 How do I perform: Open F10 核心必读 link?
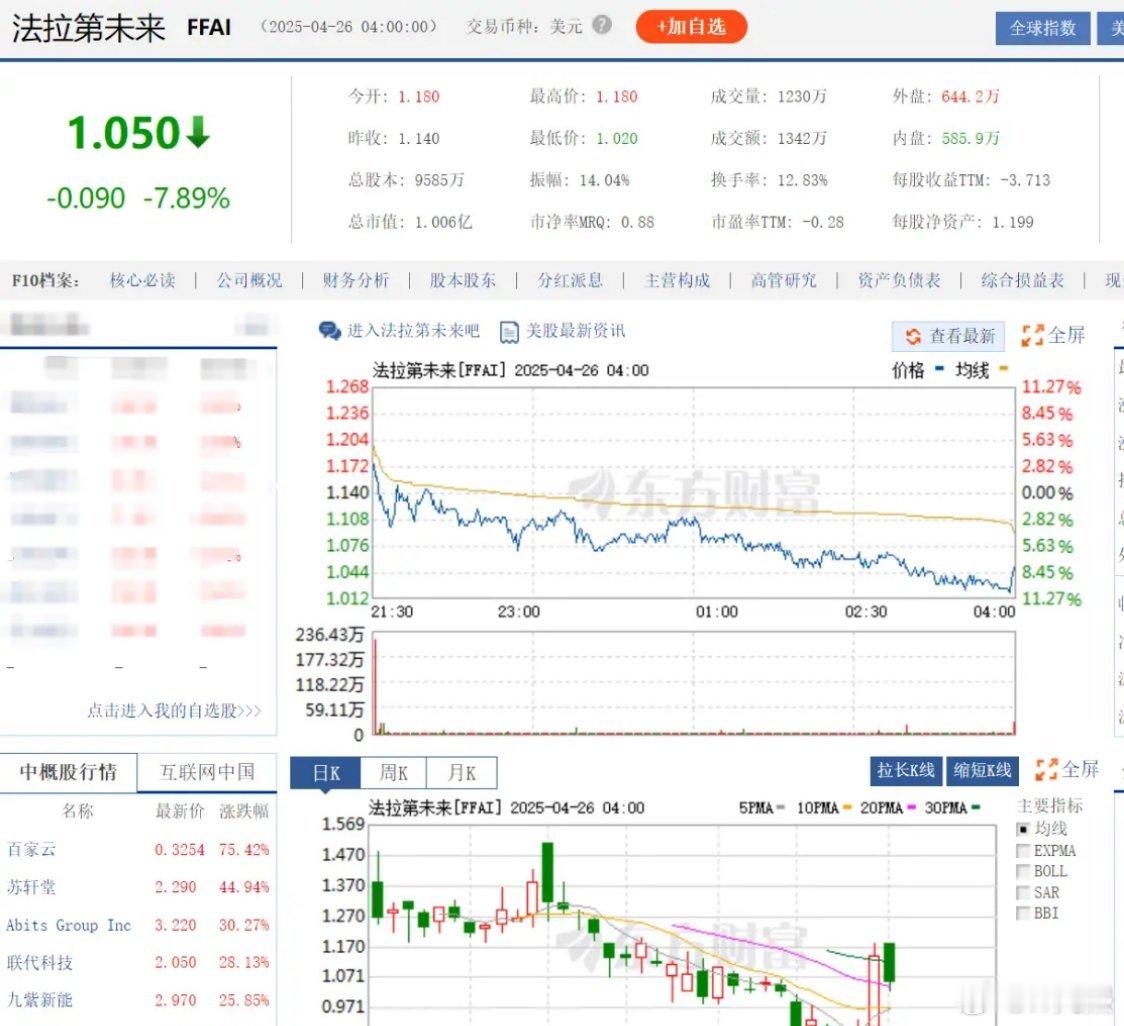click(x=143, y=280)
